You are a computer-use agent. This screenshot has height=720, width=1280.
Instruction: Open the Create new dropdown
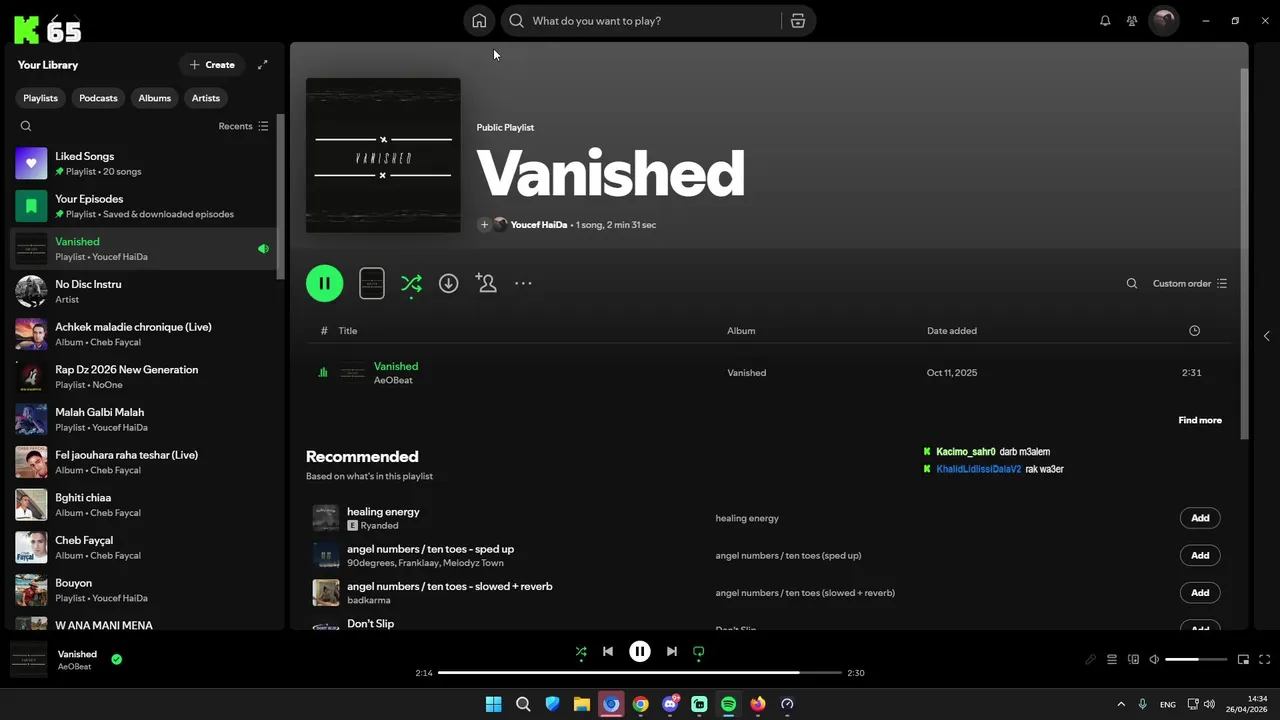point(212,65)
